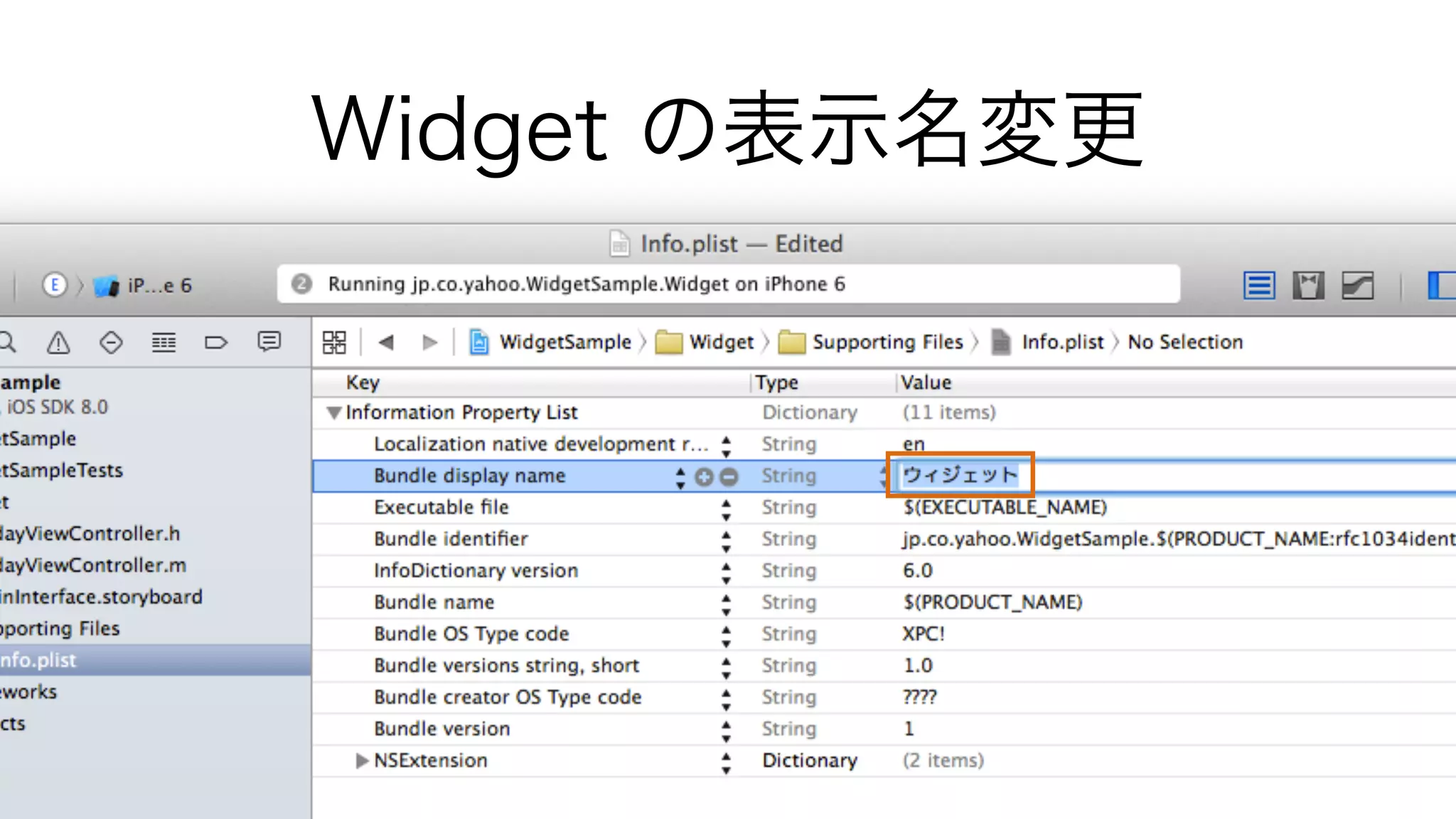The height and width of the screenshot is (819, 1456).
Task: Go back in editor history
Action: [x=386, y=343]
